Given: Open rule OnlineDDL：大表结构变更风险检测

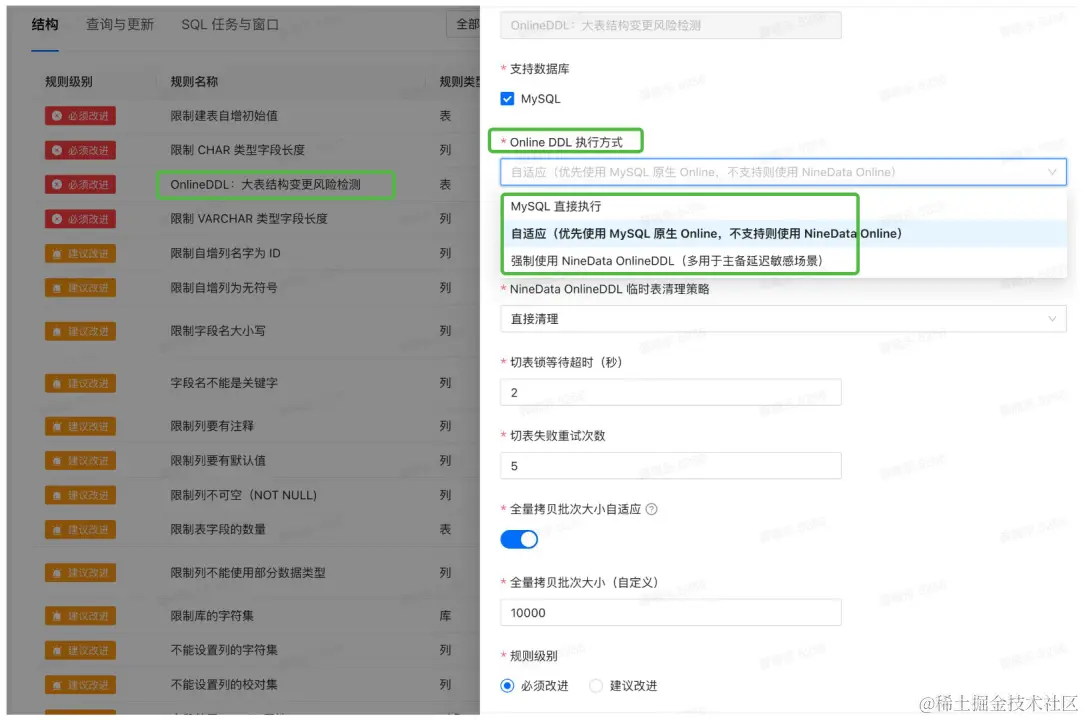Looking at the screenshot, I should click(x=265, y=185).
